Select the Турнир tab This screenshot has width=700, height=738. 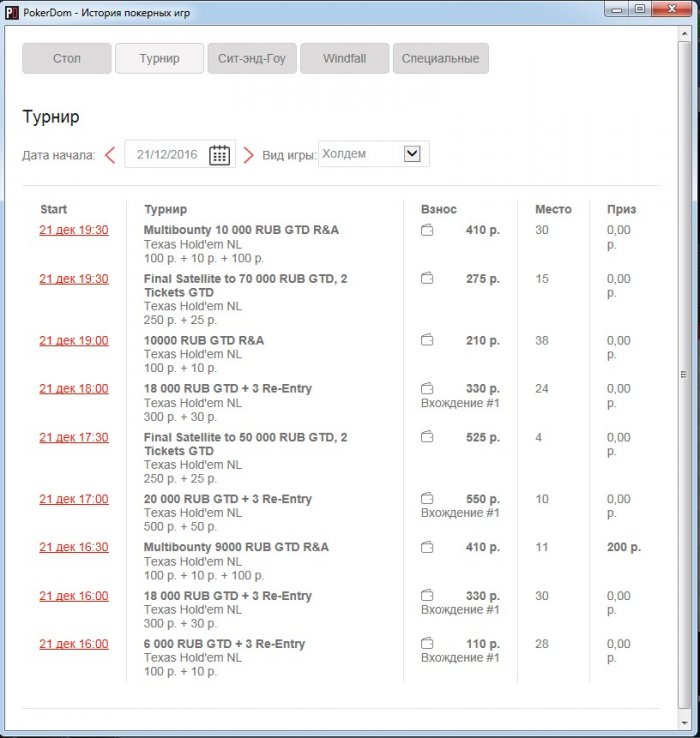(160, 58)
